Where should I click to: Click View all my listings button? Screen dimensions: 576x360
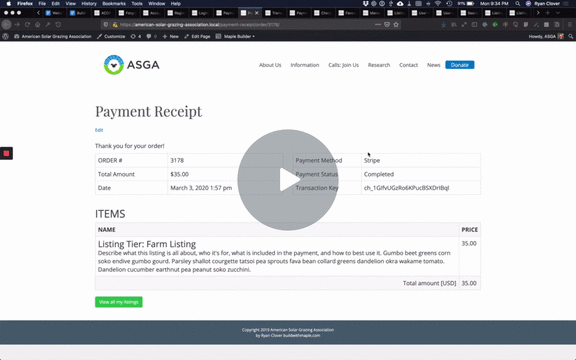click(119, 302)
